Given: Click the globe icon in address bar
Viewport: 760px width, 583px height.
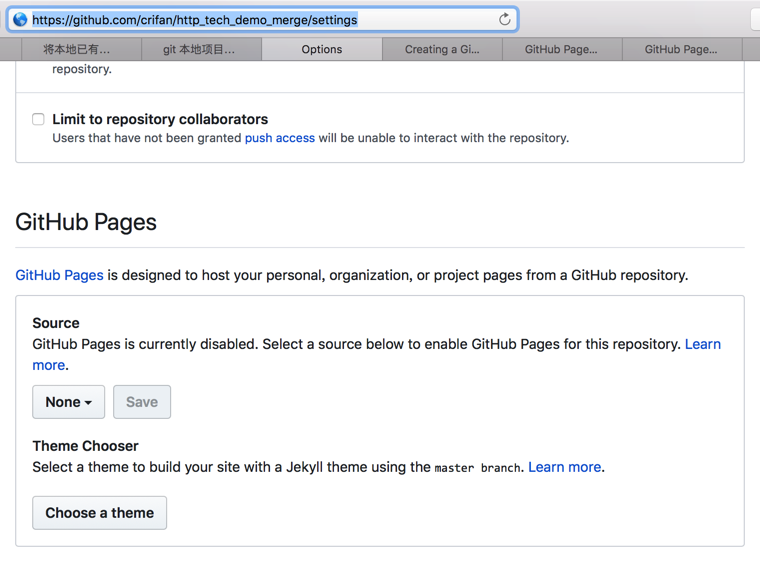Looking at the screenshot, I should coord(20,19).
